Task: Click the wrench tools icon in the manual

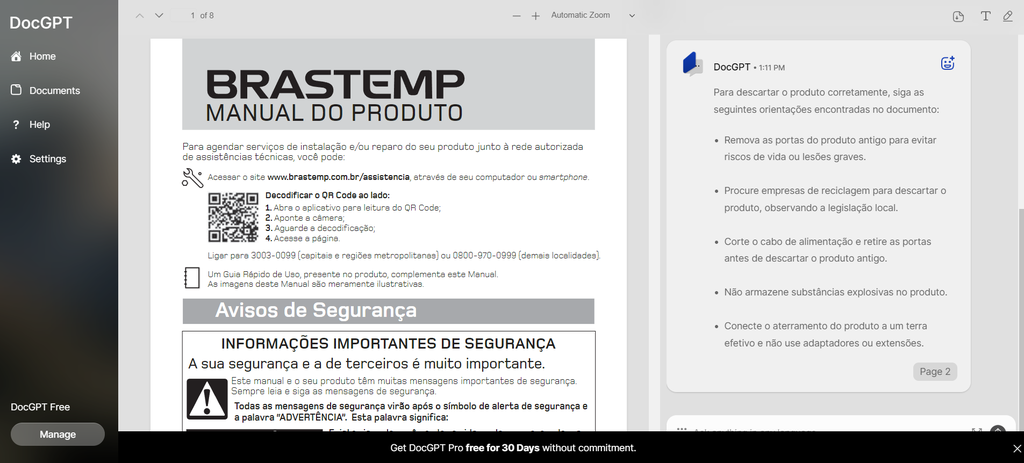Action: coord(192,178)
